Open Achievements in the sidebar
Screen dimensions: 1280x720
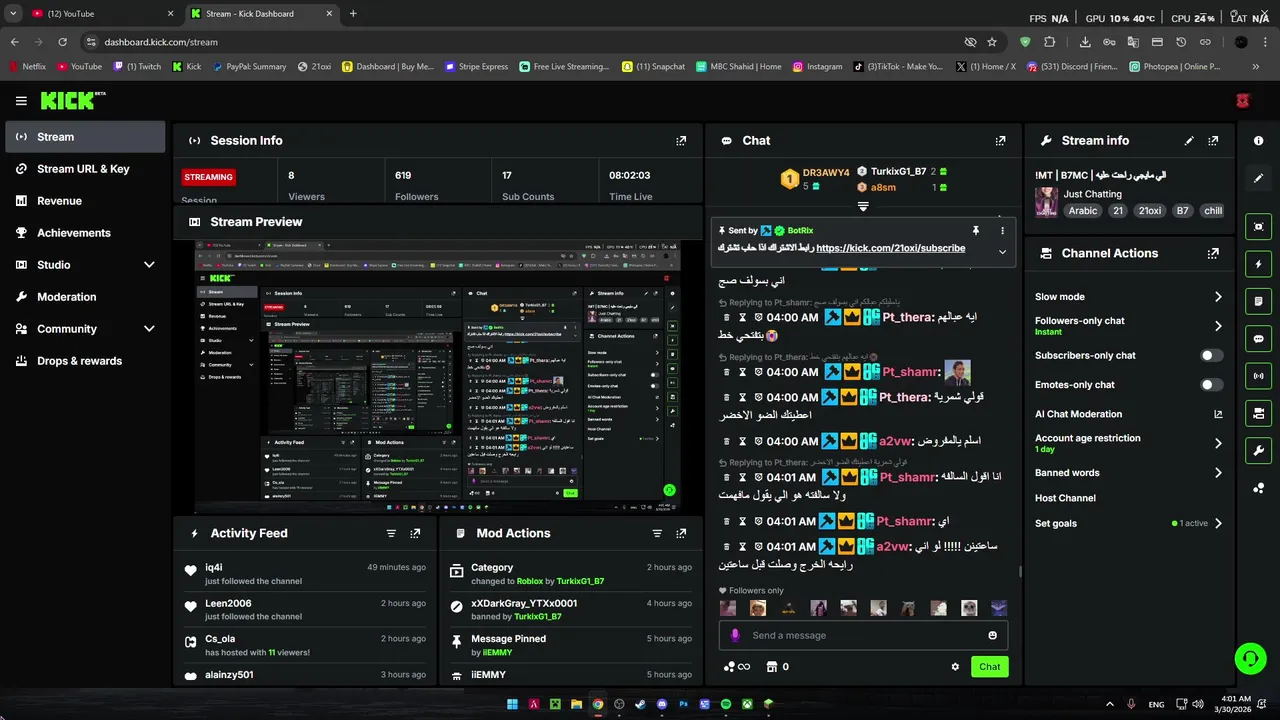[x=85, y=233]
